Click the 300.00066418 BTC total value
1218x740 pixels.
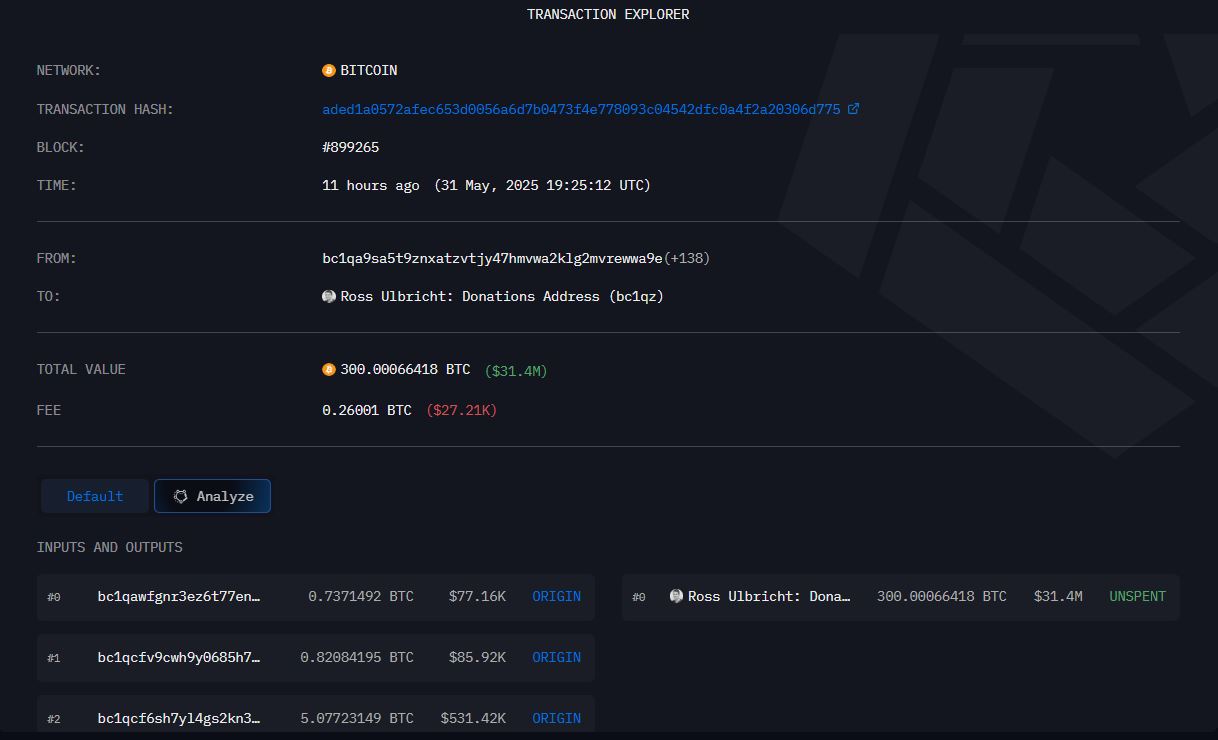click(405, 369)
